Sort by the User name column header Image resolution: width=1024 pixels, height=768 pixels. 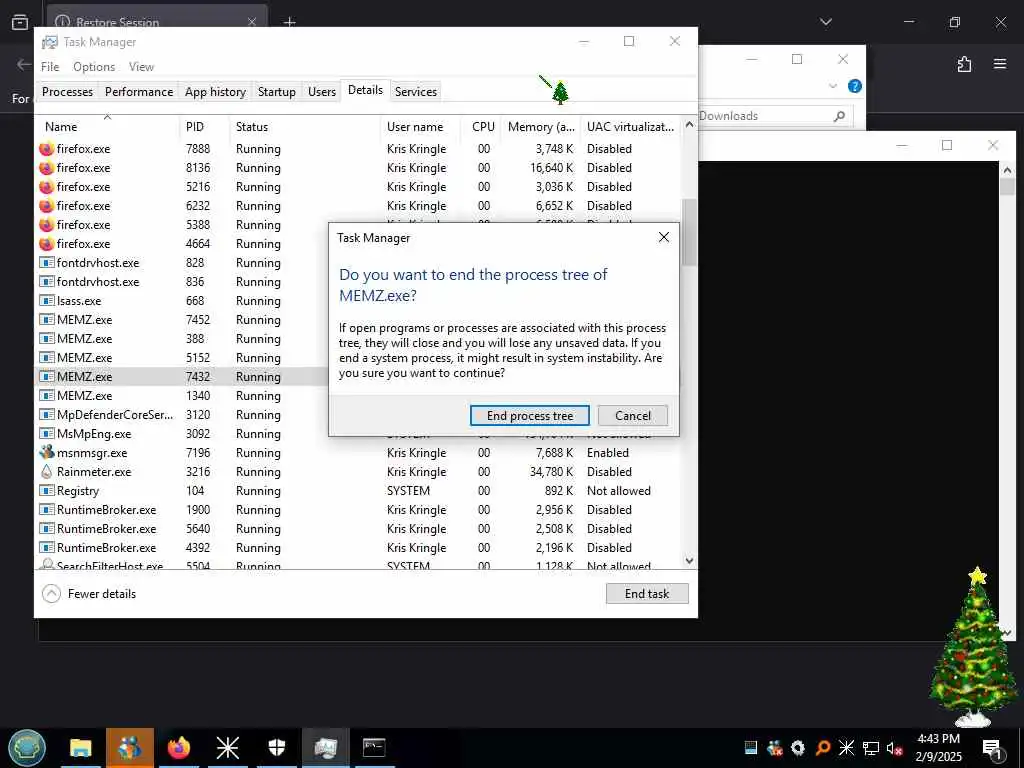click(421, 127)
